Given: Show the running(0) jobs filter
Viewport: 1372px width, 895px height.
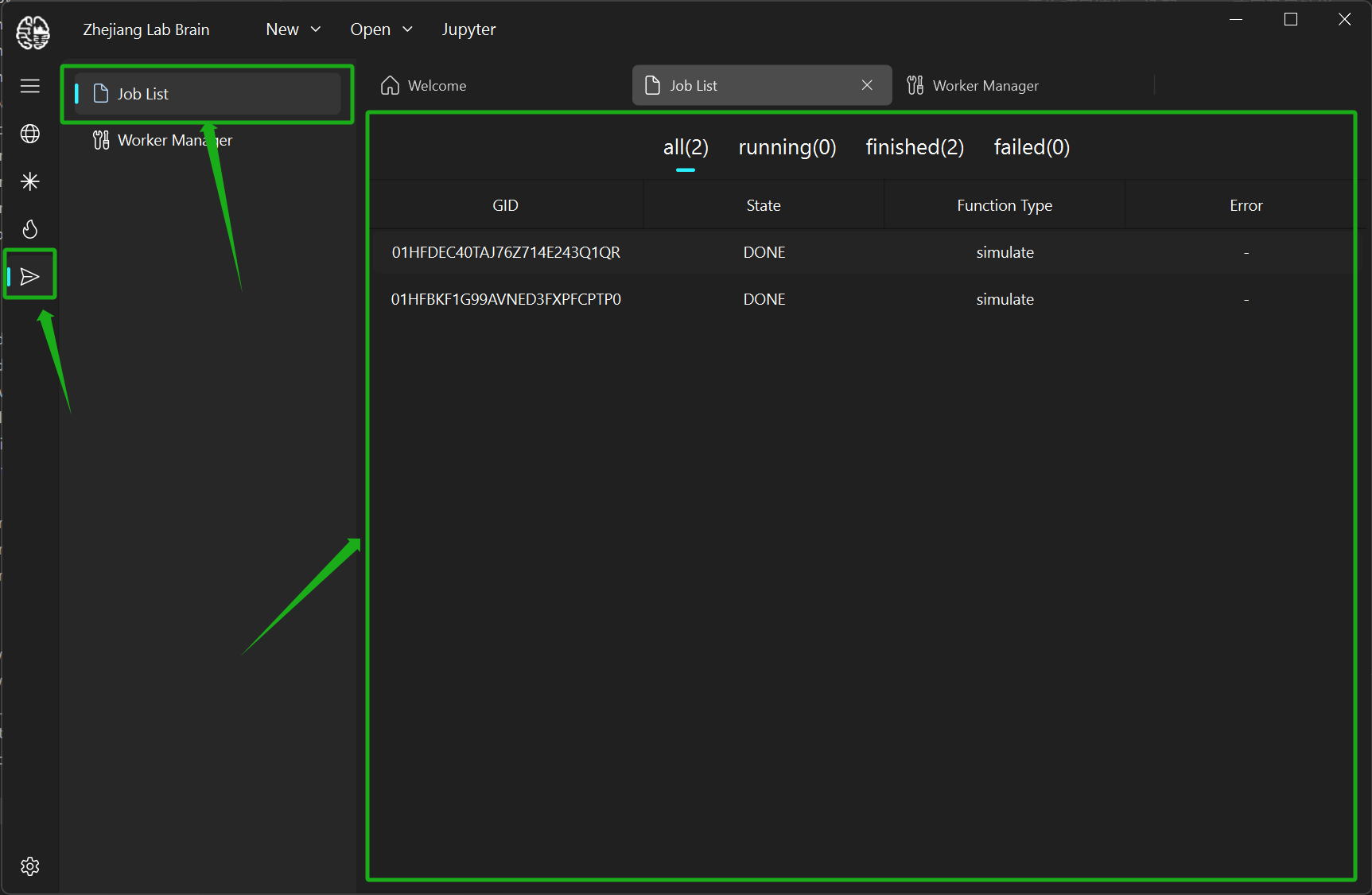Looking at the screenshot, I should 787,147.
